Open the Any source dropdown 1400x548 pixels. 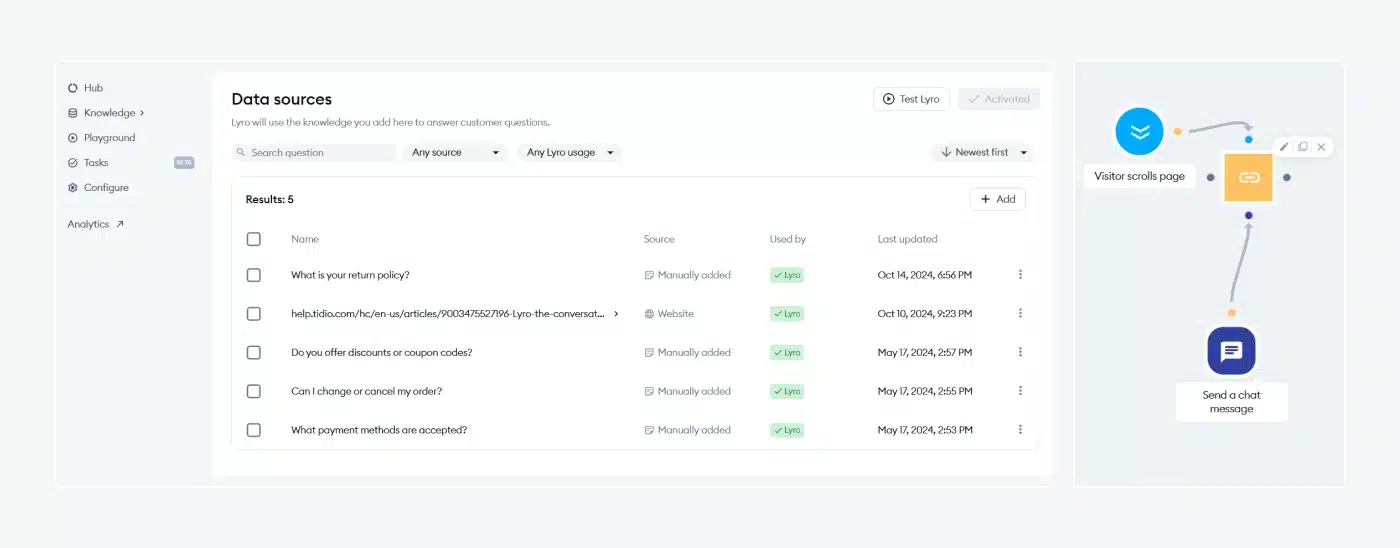pyautogui.click(x=455, y=153)
